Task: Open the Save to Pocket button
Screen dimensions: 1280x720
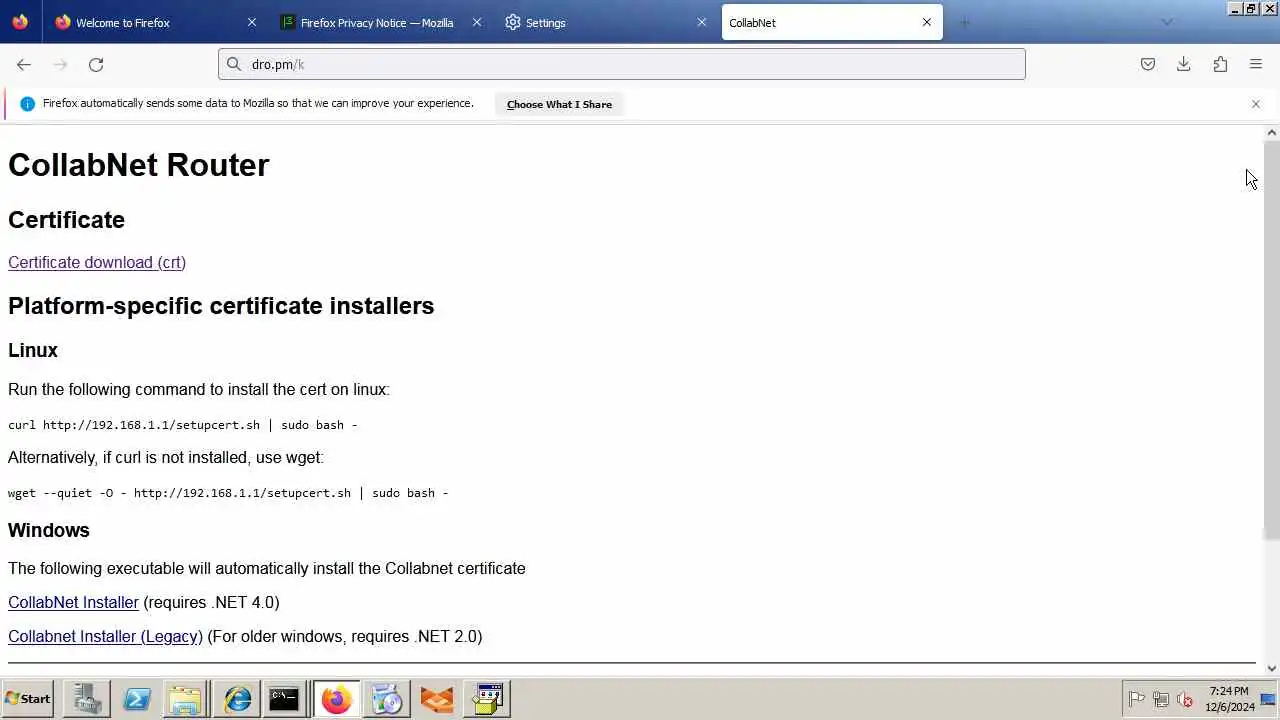Action: coord(1148,64)
